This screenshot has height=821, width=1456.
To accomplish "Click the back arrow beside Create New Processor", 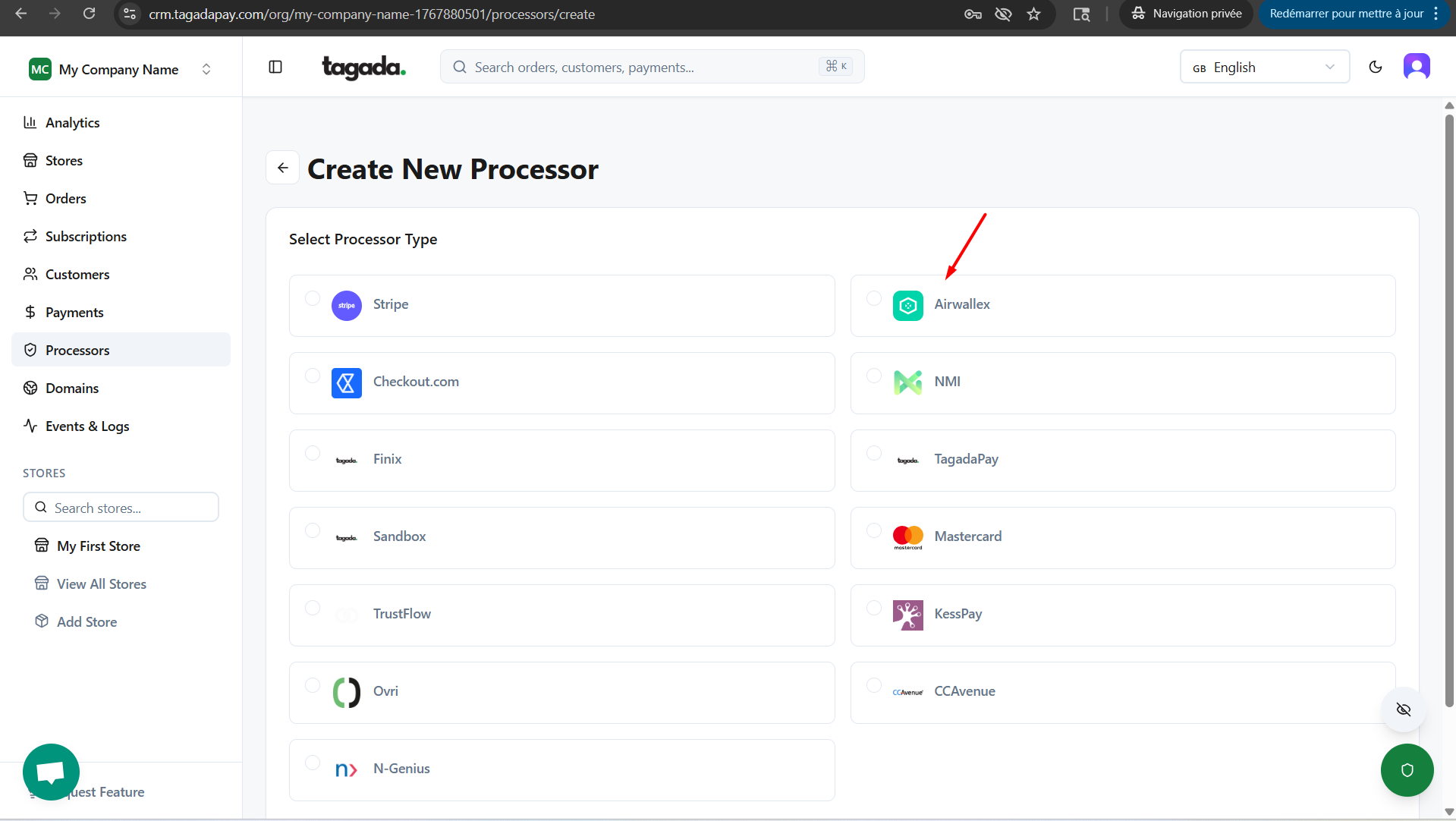I will (x=282, y=168).
